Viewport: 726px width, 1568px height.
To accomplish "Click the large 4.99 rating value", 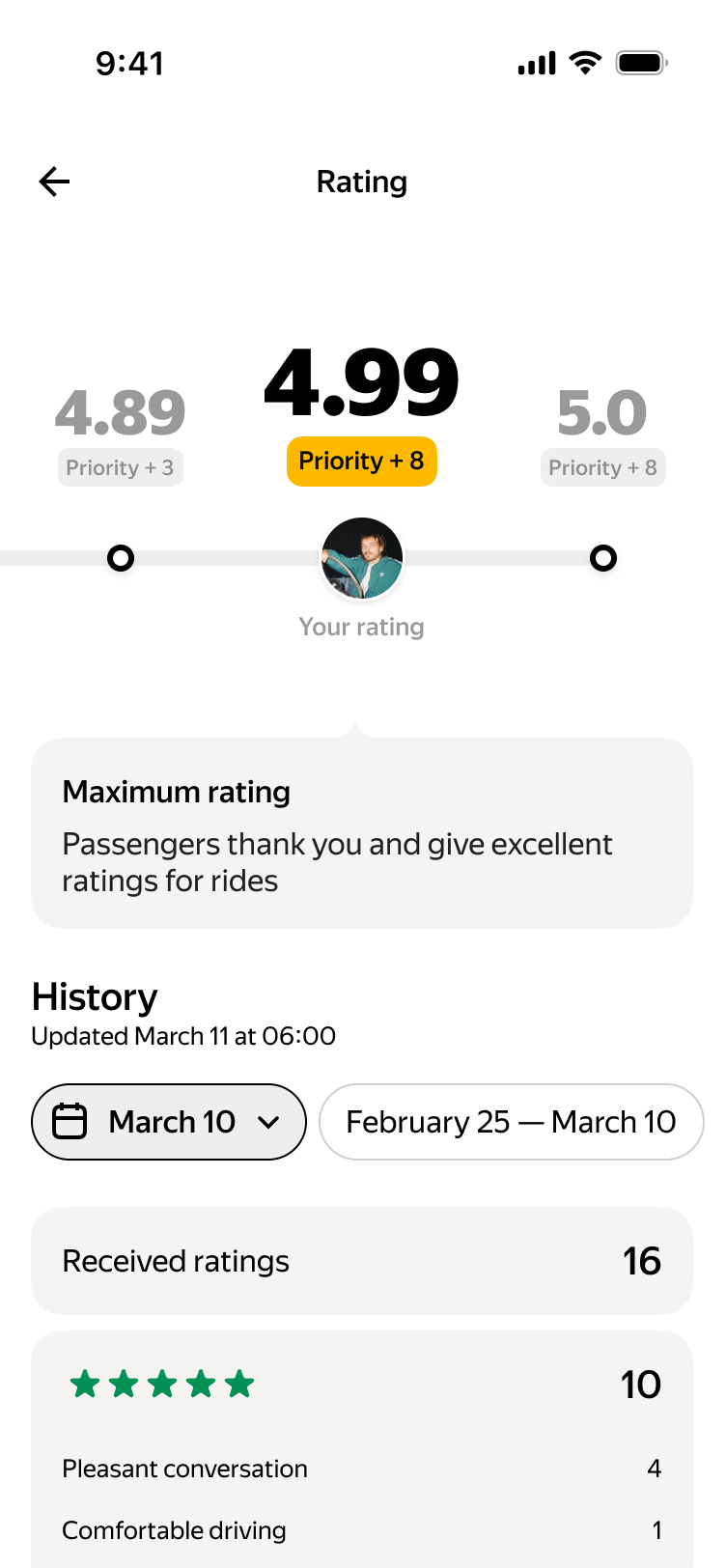I will 362,383.
